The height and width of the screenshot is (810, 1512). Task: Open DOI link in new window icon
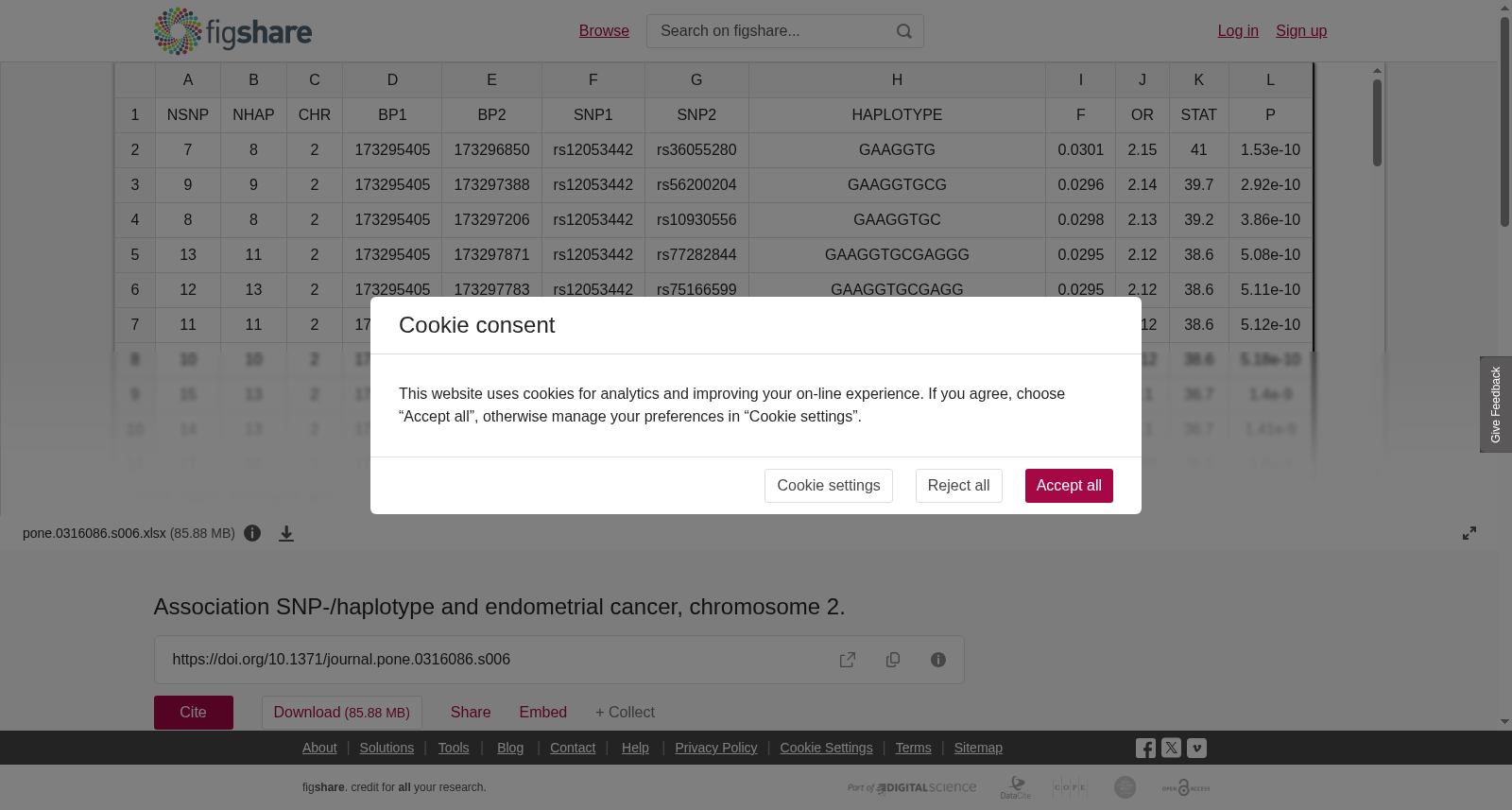(x=848, y=660)
